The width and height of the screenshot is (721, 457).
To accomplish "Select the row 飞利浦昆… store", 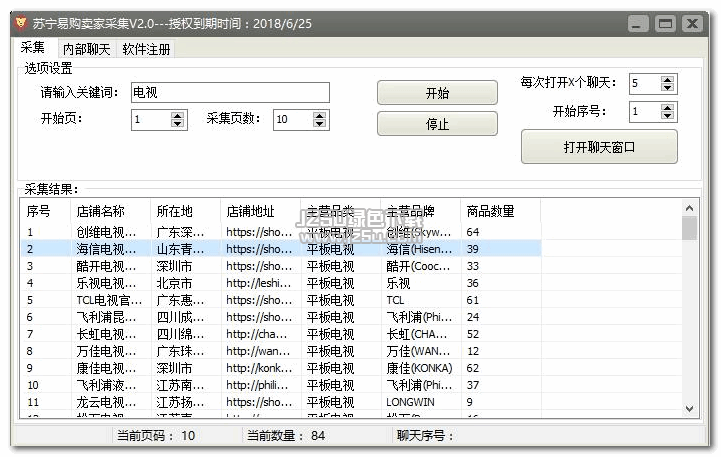I will tap(280, 317).
